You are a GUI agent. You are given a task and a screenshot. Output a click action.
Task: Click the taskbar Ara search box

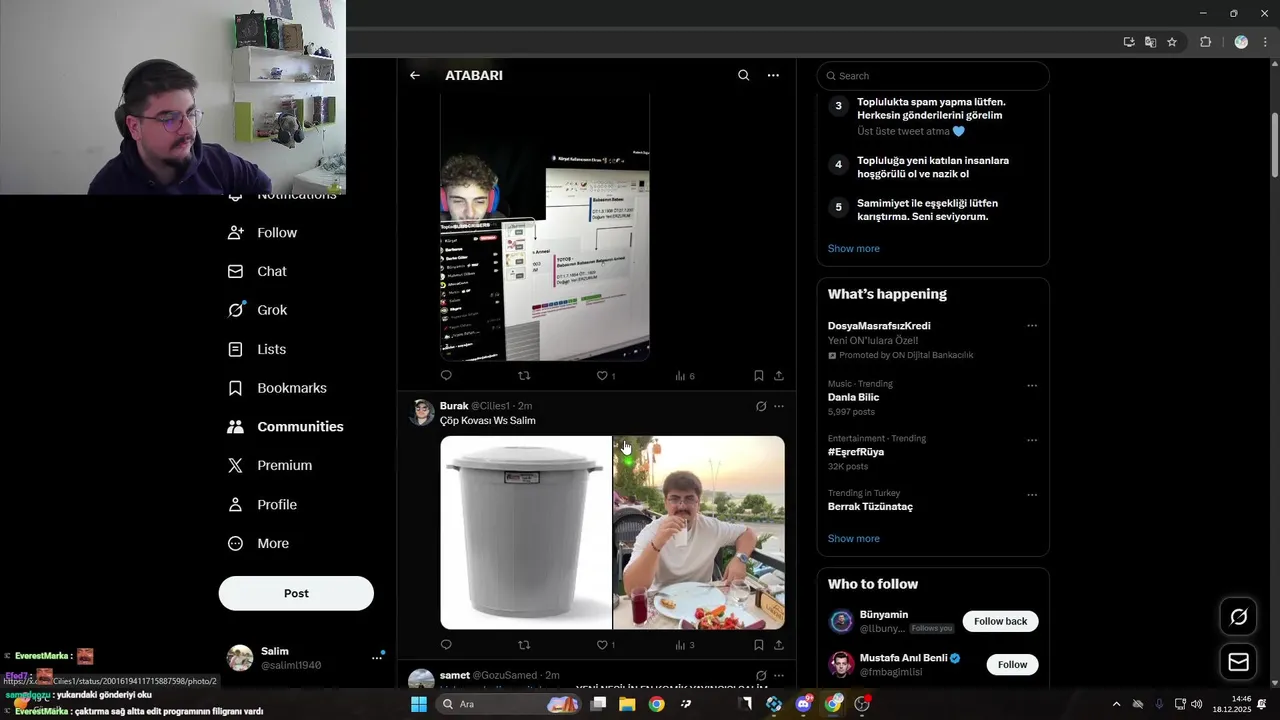click(x=510, y=704)
